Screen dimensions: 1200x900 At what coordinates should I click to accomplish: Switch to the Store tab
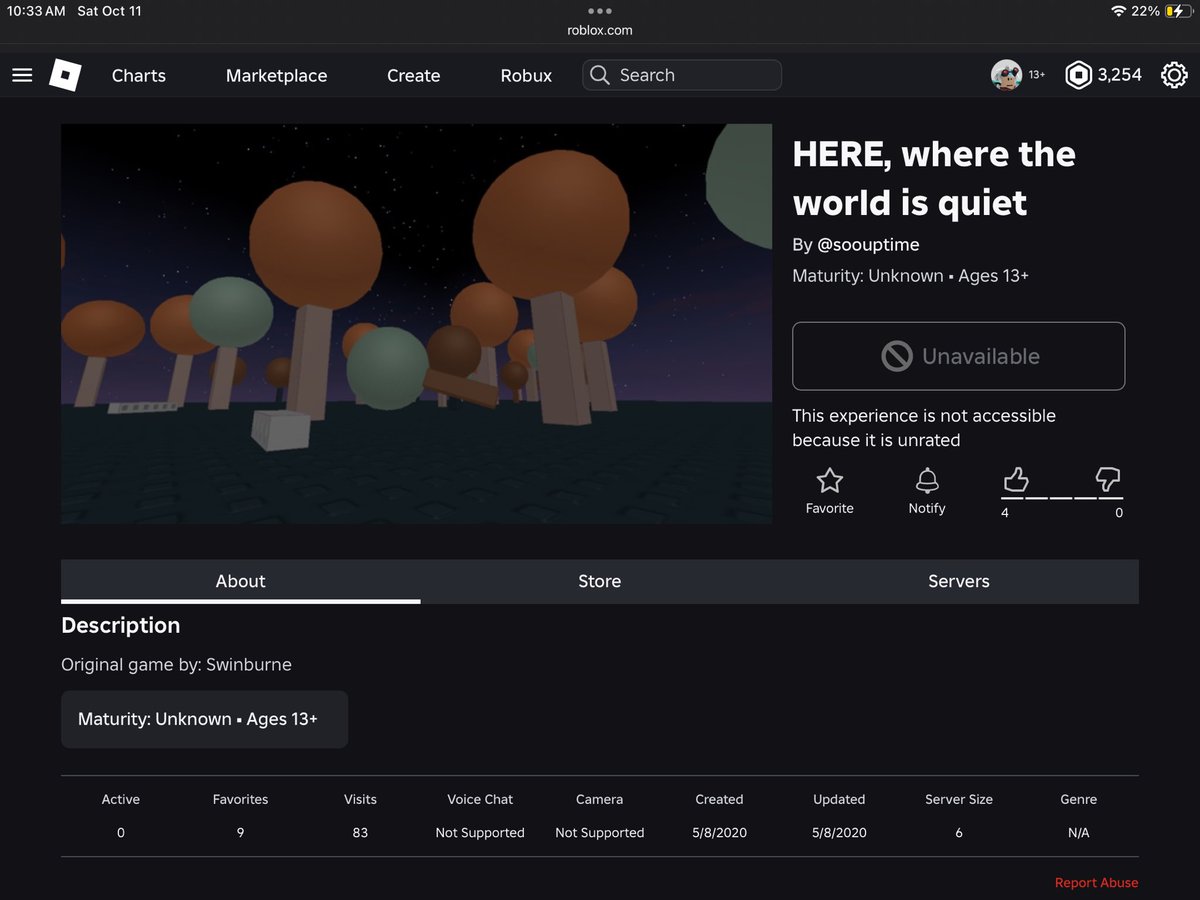600,581
